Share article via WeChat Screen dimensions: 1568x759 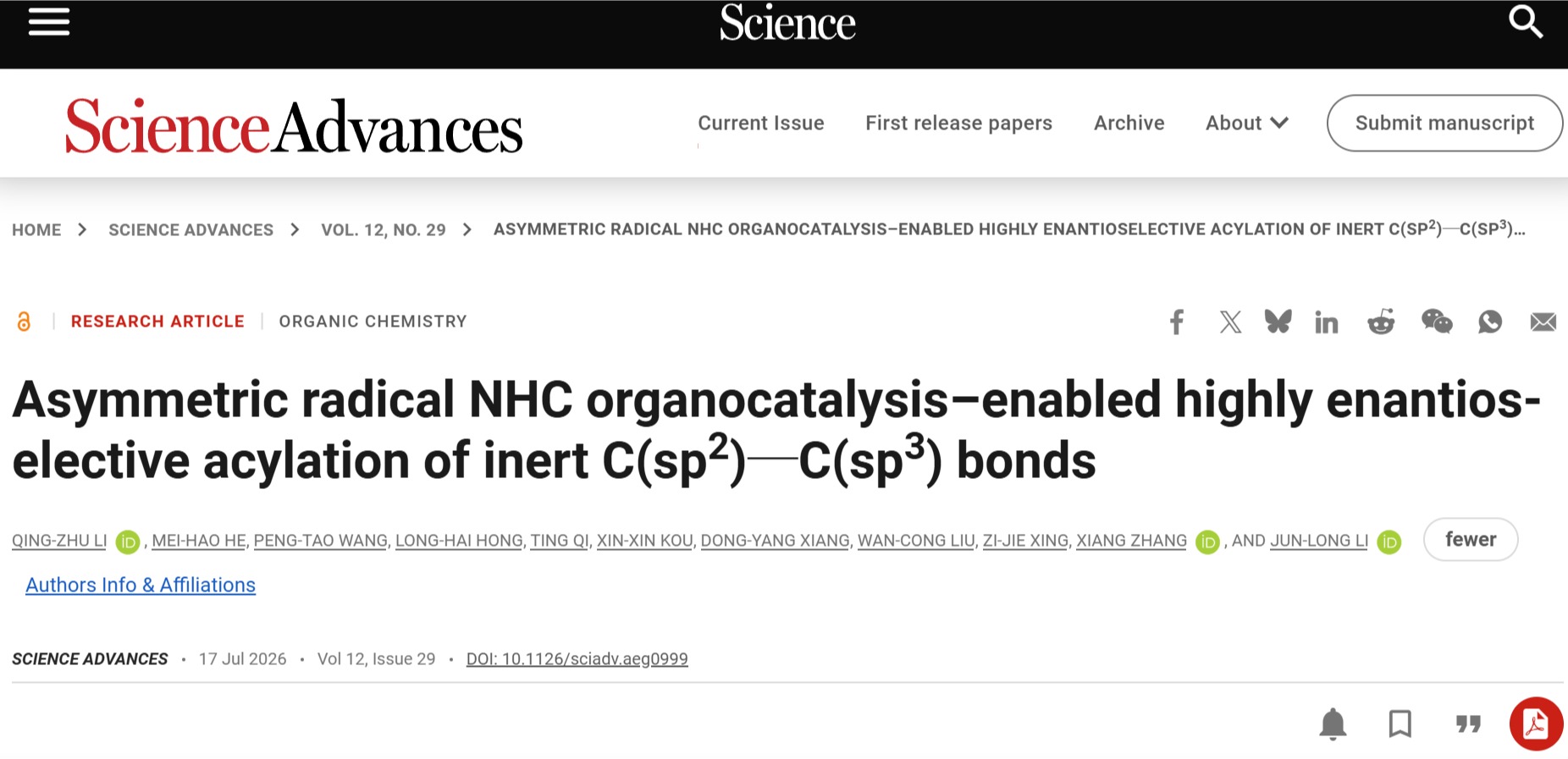(1437, 322)
